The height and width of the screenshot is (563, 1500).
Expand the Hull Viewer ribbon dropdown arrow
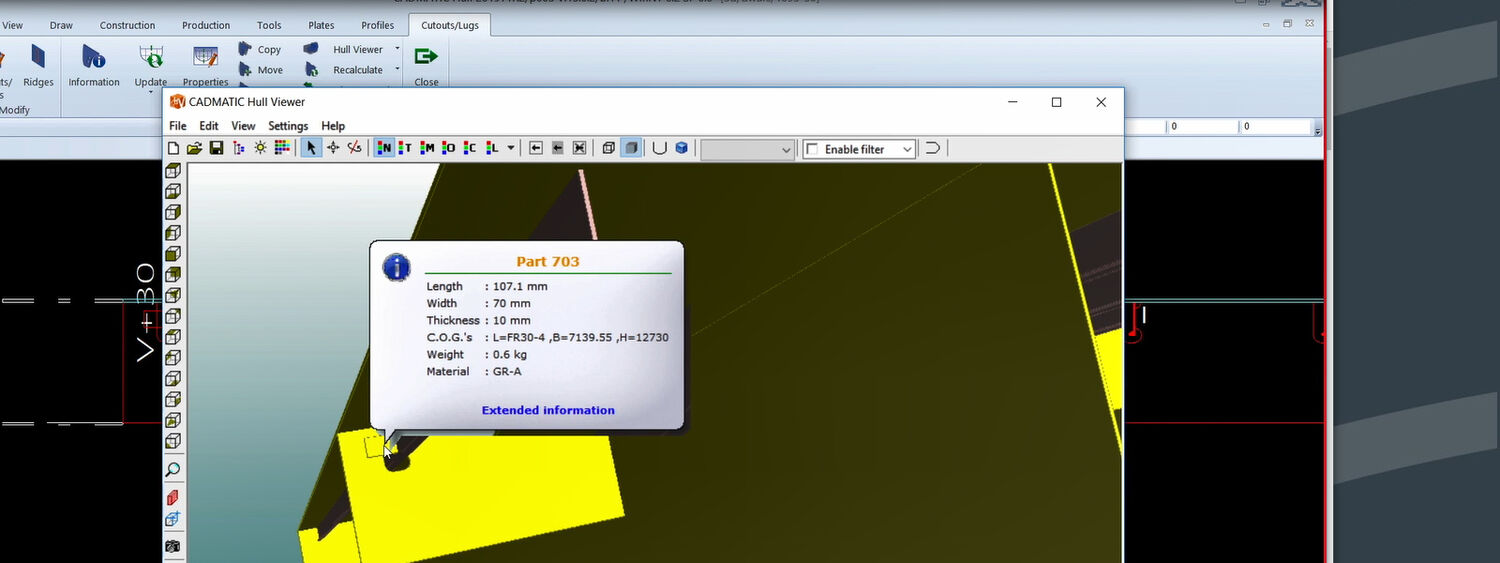(x=397, y=49)
